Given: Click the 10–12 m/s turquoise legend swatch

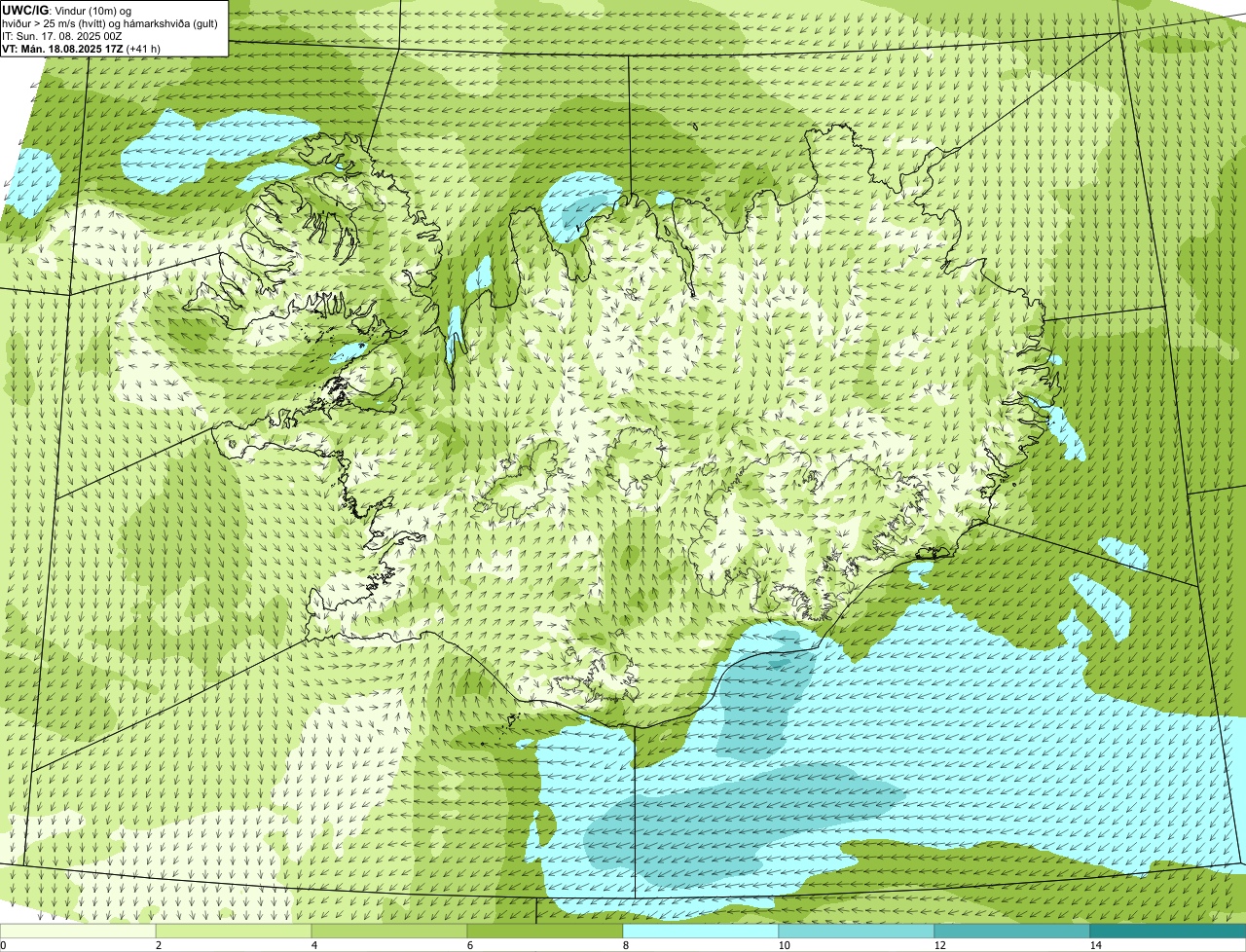Looking at the screenshot, I should pos(857,931).
